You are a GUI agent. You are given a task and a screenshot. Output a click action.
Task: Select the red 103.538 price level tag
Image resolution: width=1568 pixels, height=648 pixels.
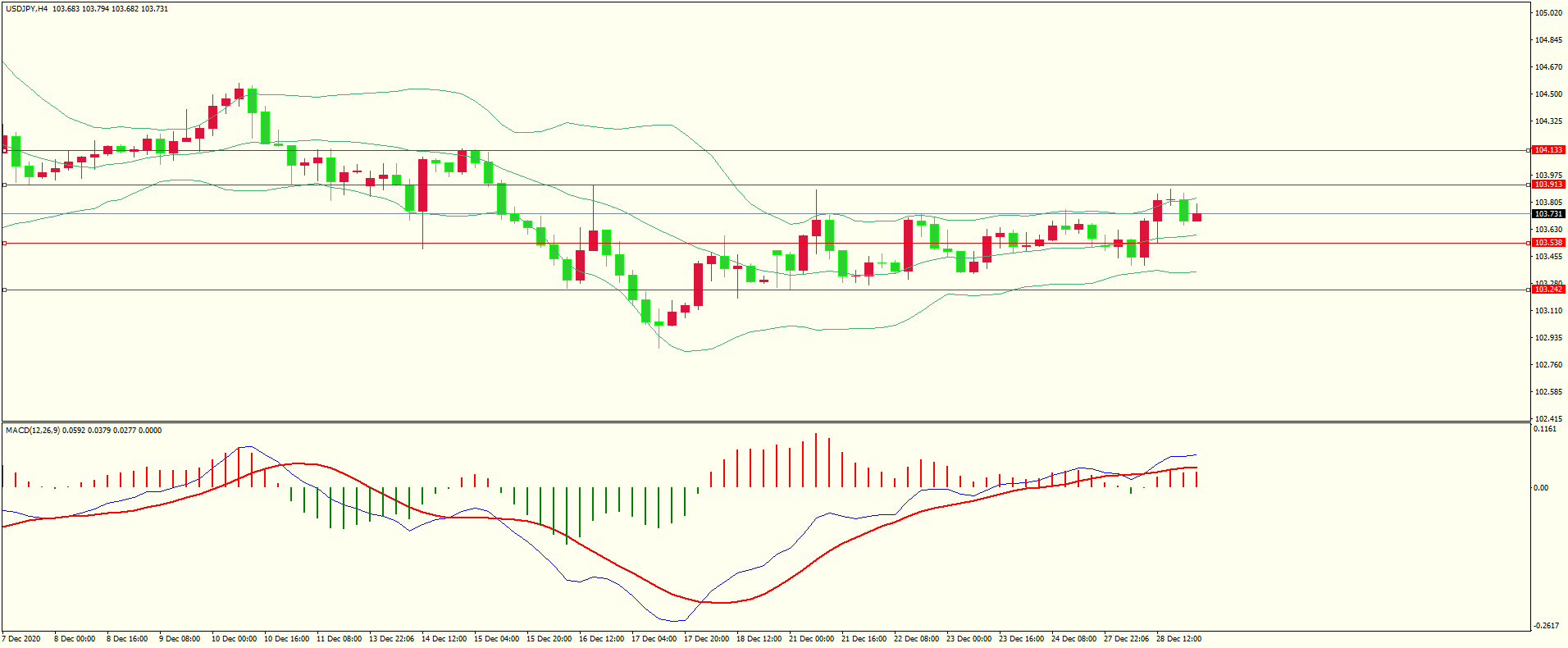coord(1548,243)
